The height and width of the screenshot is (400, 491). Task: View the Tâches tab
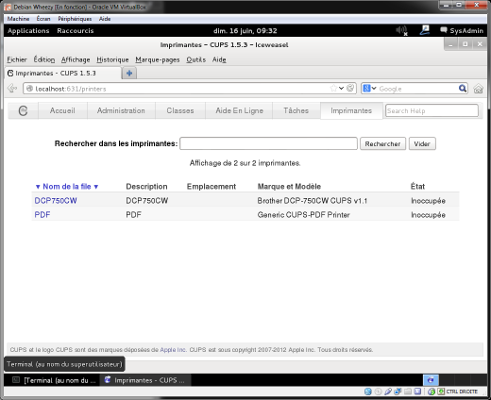point(296,111)
